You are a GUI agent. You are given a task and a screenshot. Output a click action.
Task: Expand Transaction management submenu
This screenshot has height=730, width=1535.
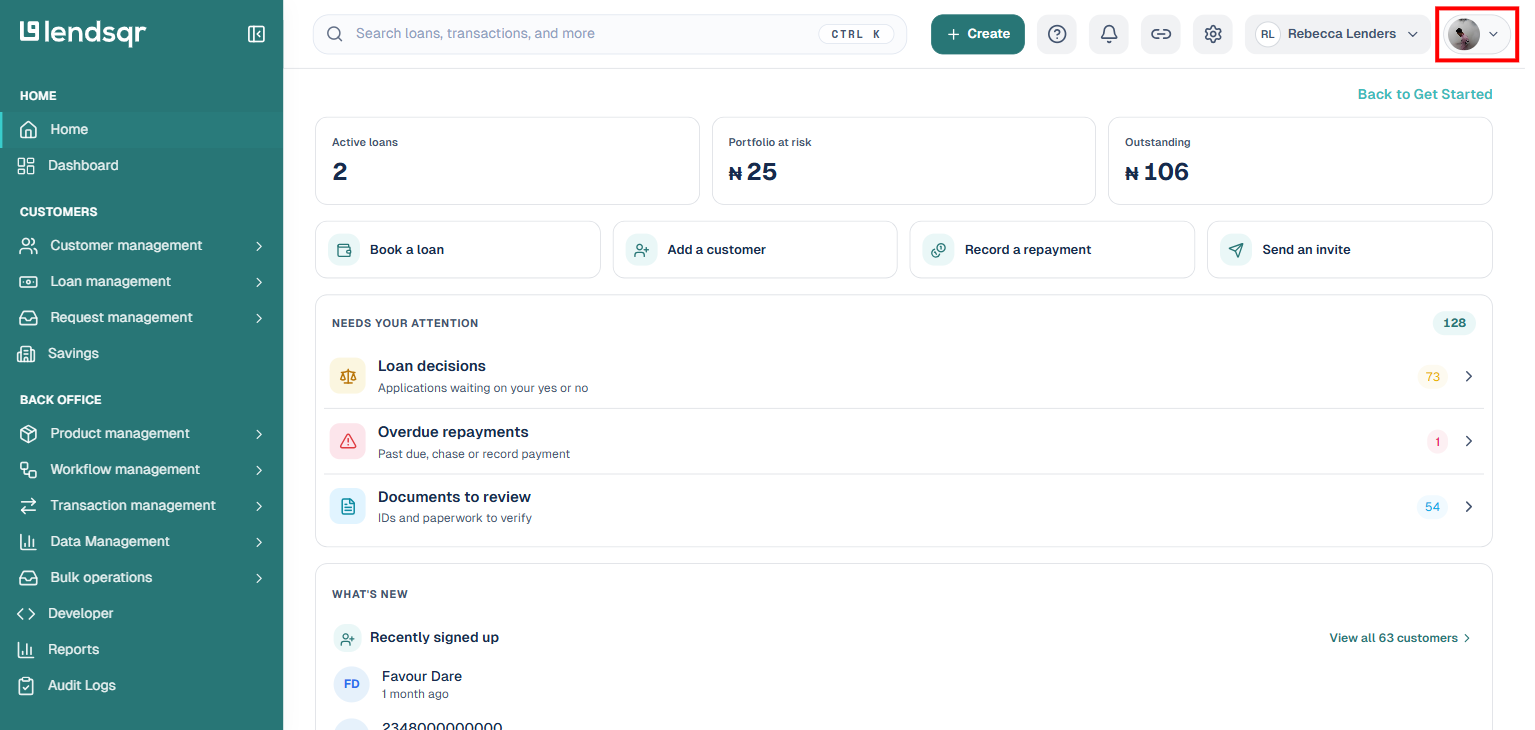click(141, 506)
